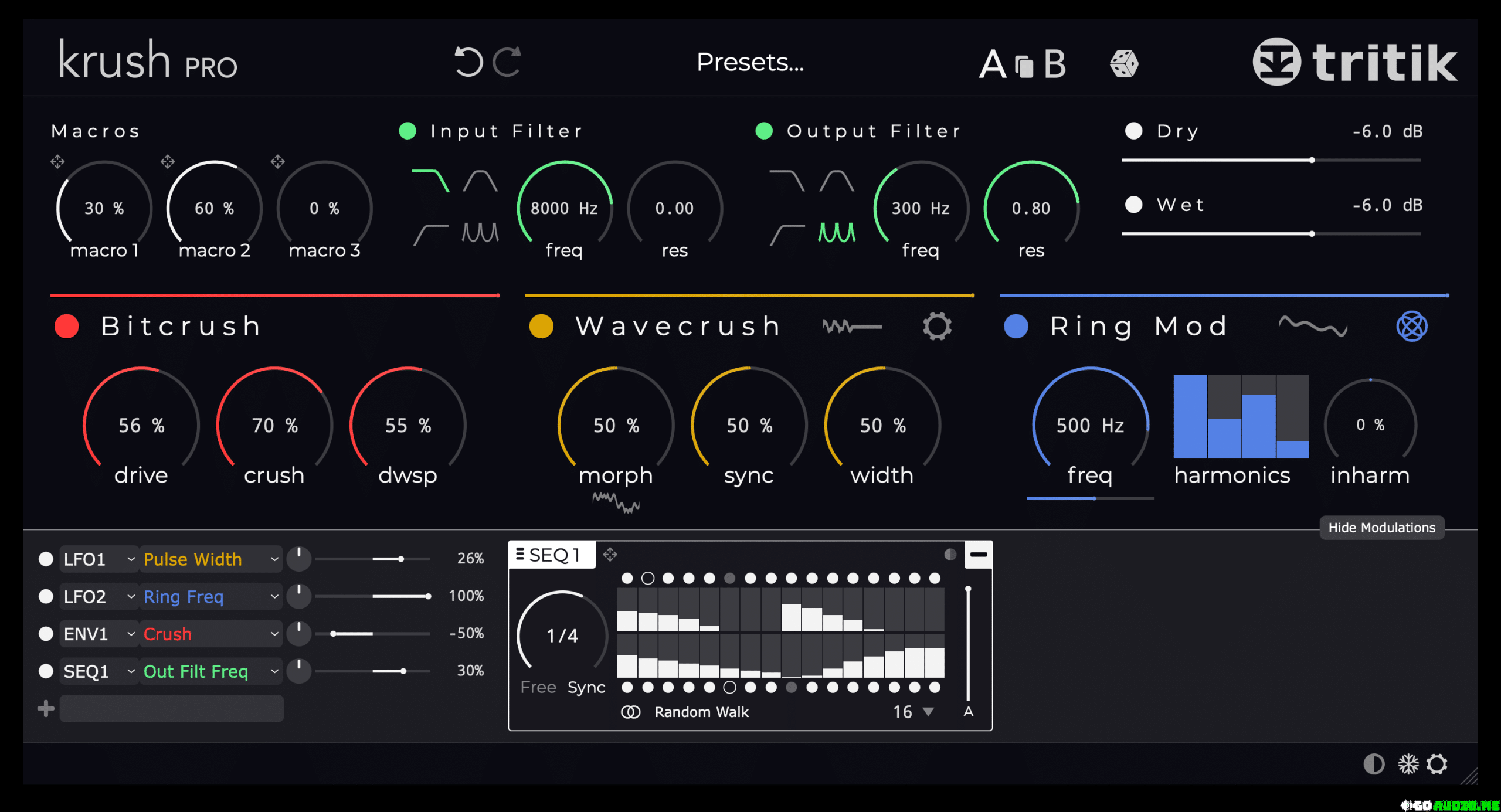Click the Hide Modulations button
Image resolution: width=1501 pixels, height=812 pixels.
tap(1382, 528)
